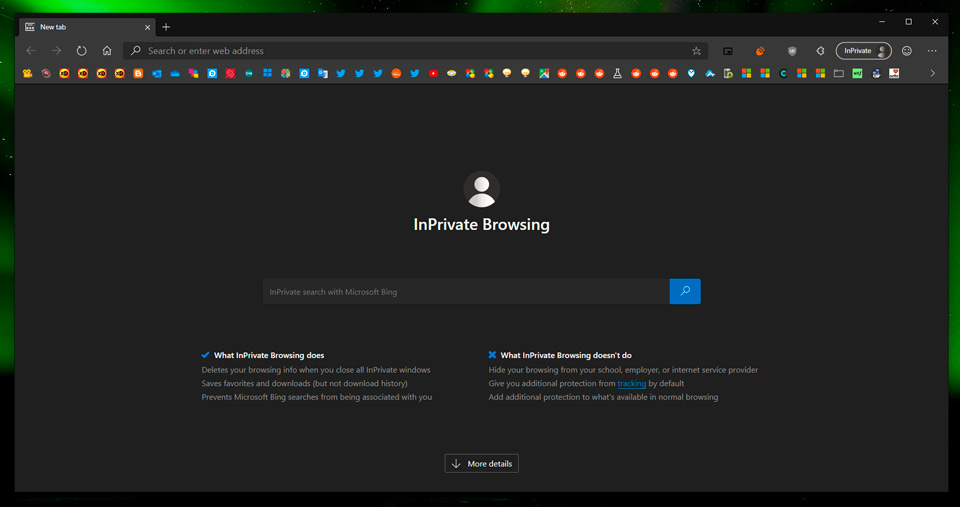Click "Add additional protection" line
960x507 pixels.
click(x=603, y=397)
